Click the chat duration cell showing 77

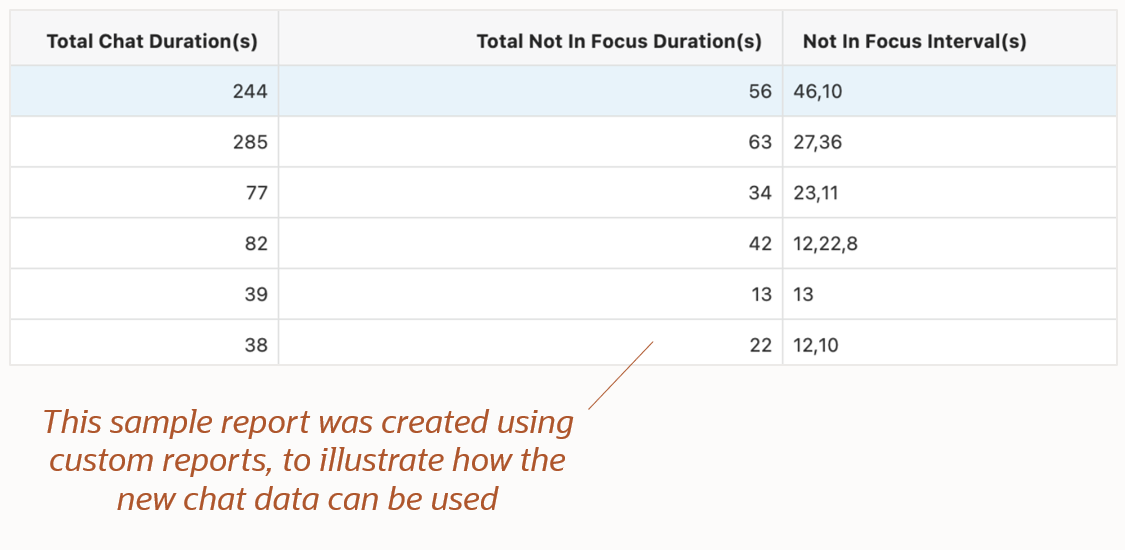[257, 193]
